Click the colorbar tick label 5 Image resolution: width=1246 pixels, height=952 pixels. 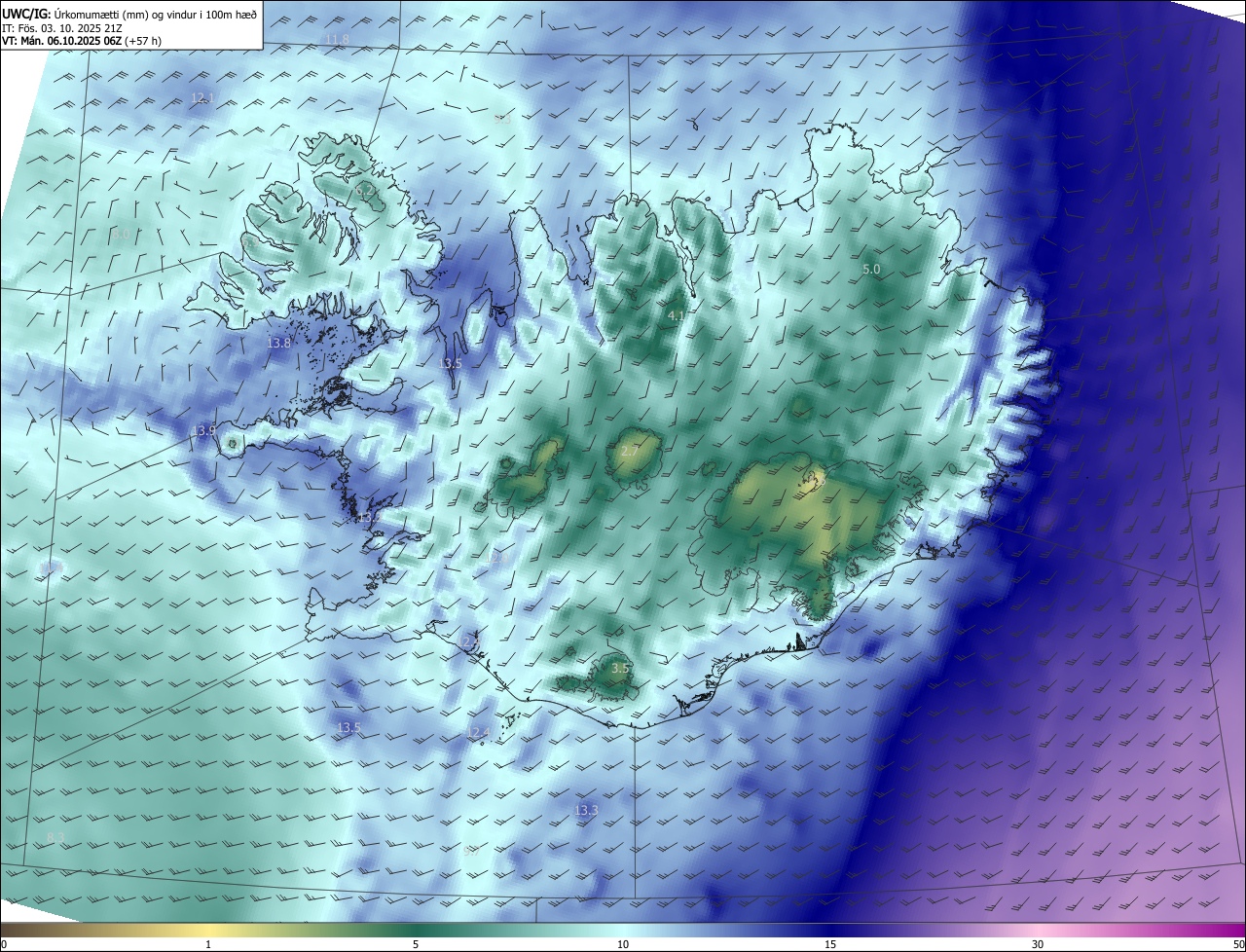coord(416,944)
